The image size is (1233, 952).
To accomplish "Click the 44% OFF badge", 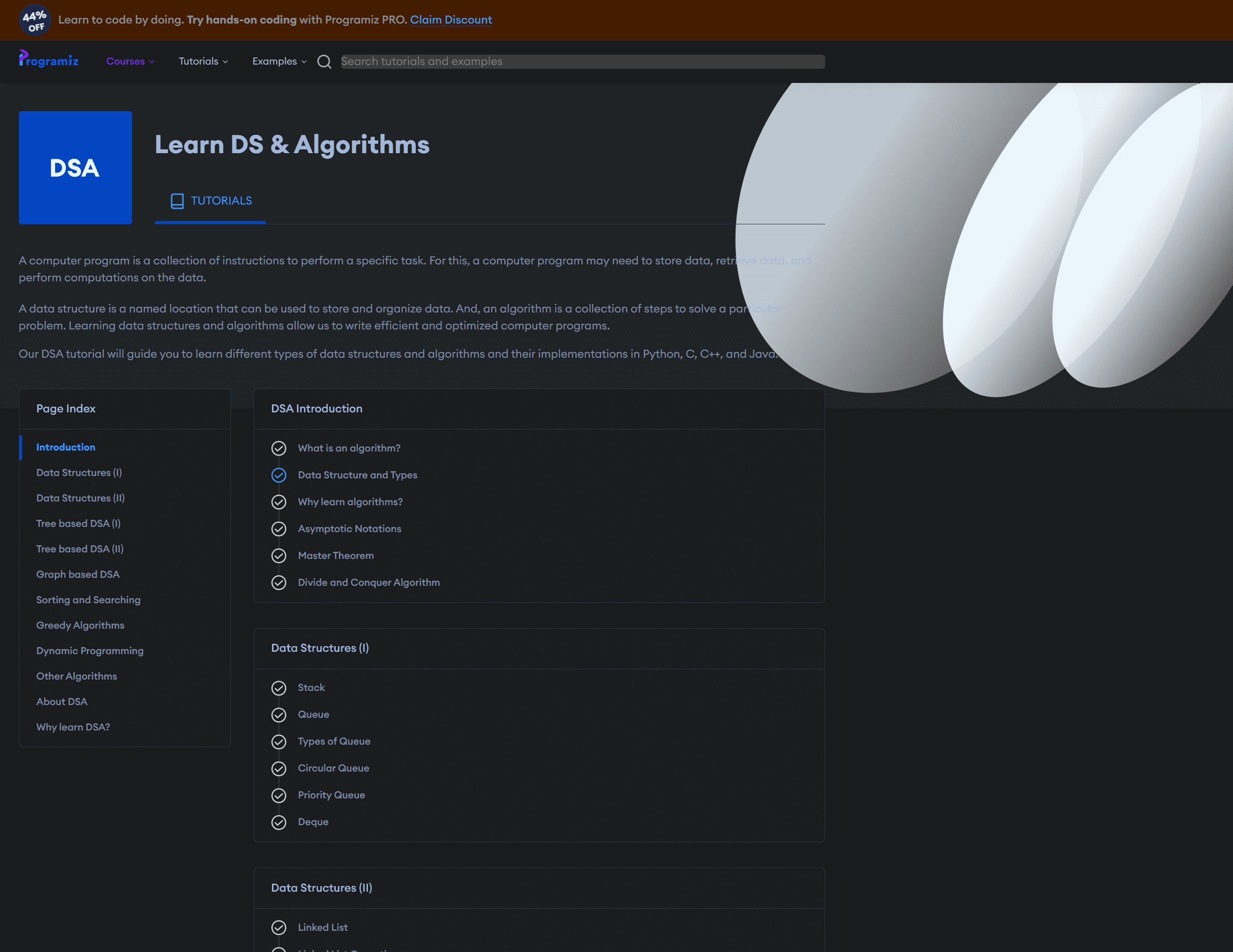I will (35, 20).
